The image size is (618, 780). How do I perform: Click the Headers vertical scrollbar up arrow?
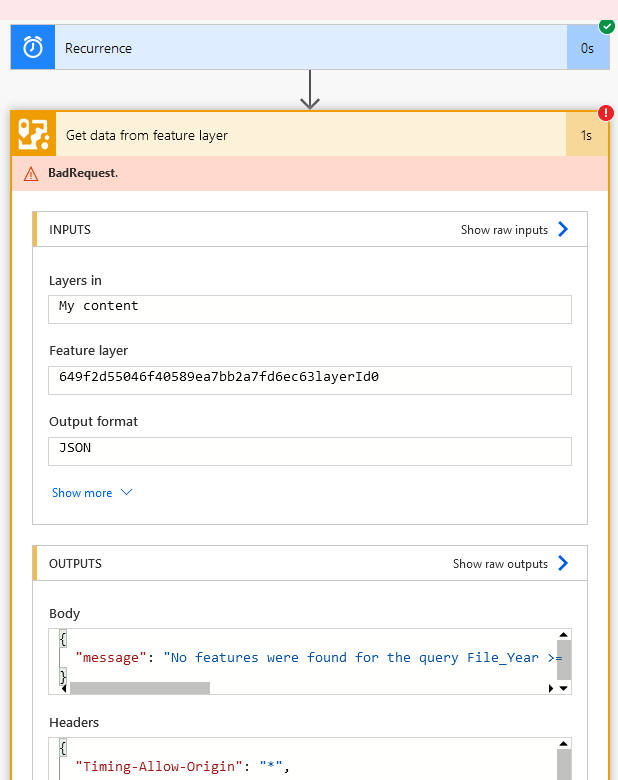pos(564,744)
